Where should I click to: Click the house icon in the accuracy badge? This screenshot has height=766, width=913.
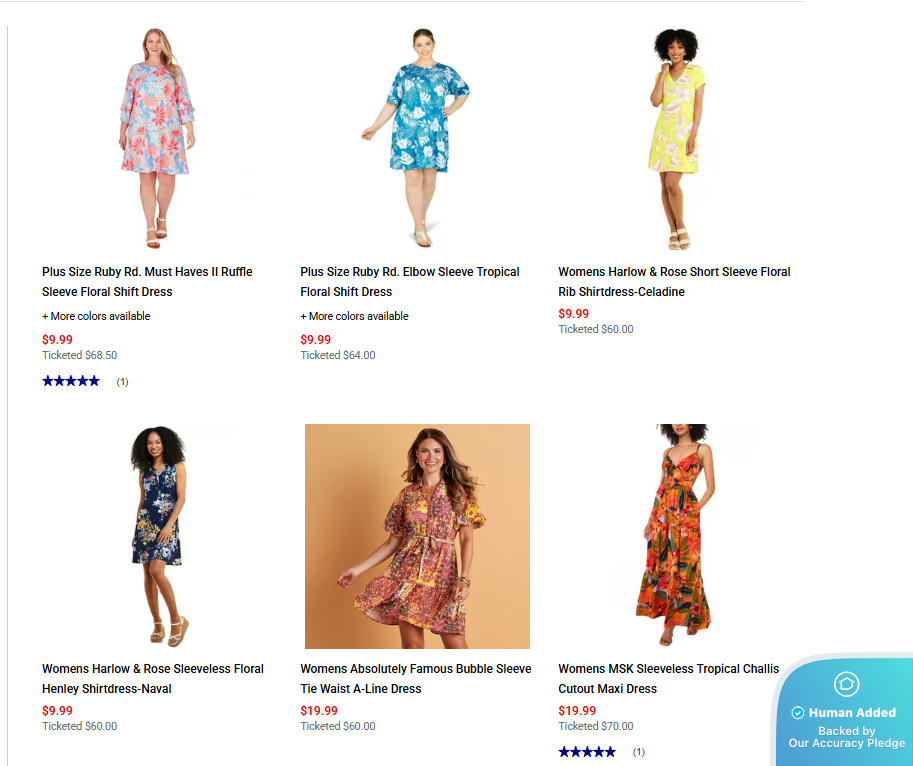[846, 684]
